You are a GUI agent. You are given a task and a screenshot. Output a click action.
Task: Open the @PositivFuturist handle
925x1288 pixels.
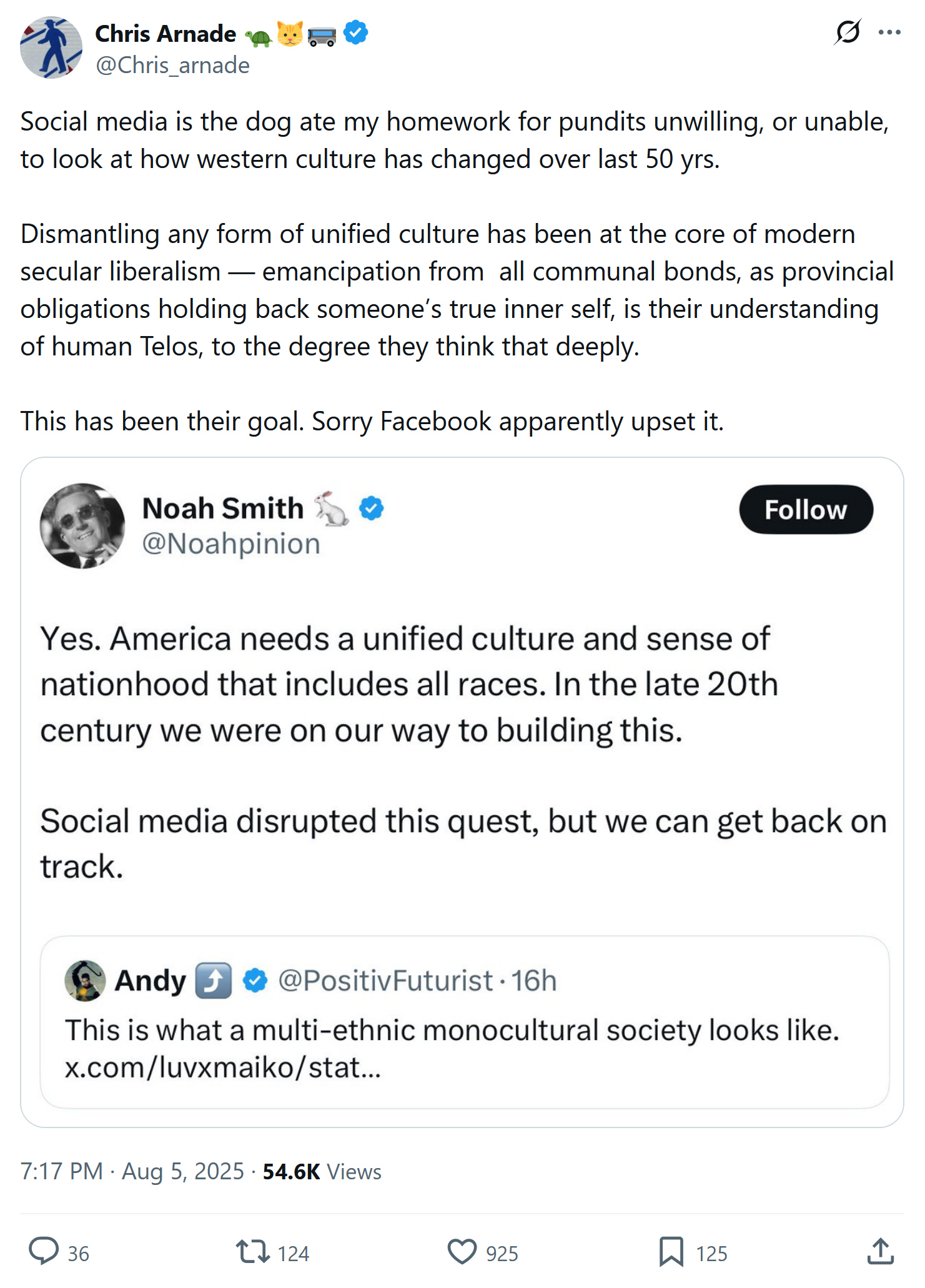pyautogui.click(x=385, y=981)
